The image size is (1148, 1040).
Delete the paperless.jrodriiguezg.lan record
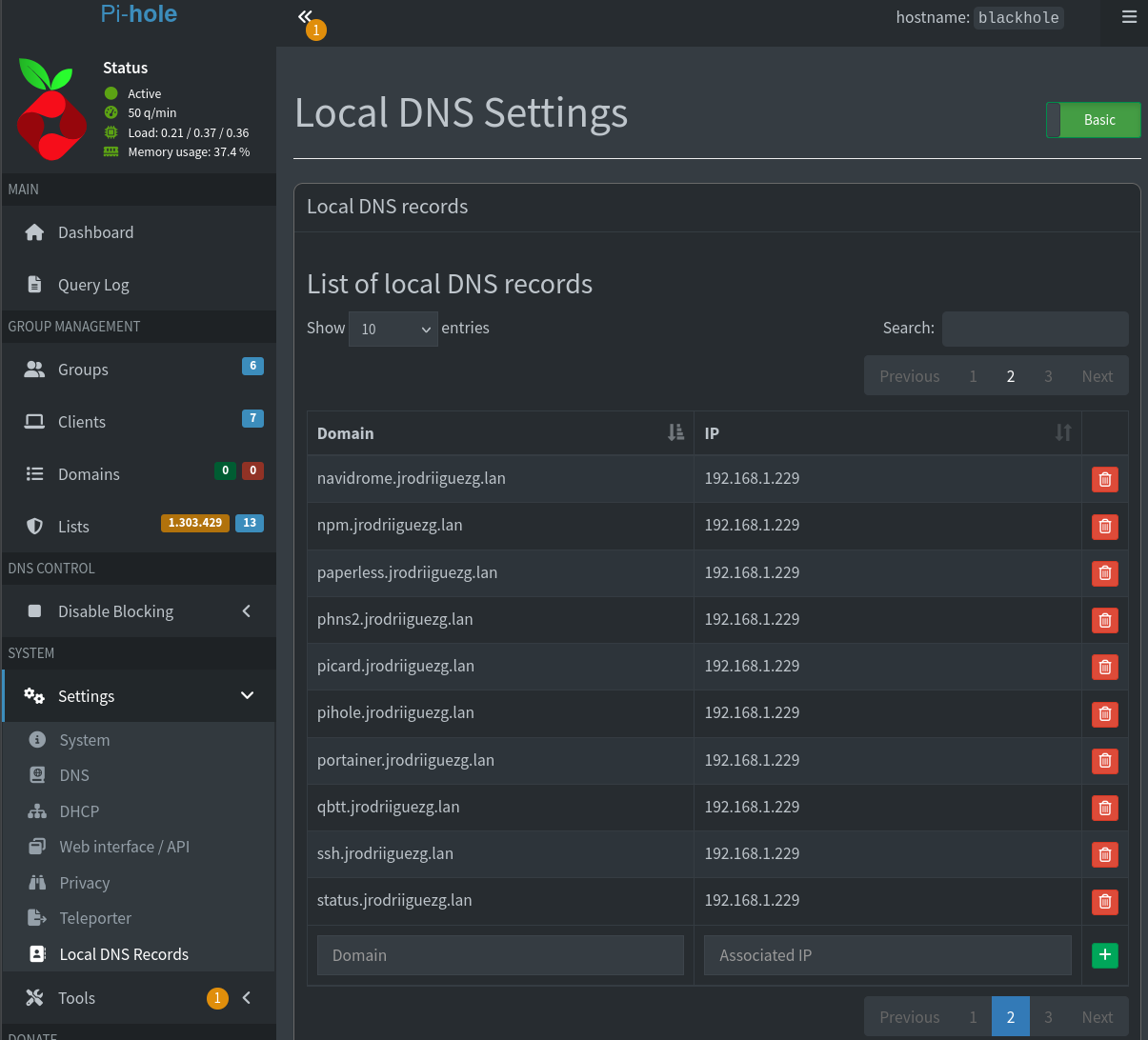click(x=1105, y=572)
